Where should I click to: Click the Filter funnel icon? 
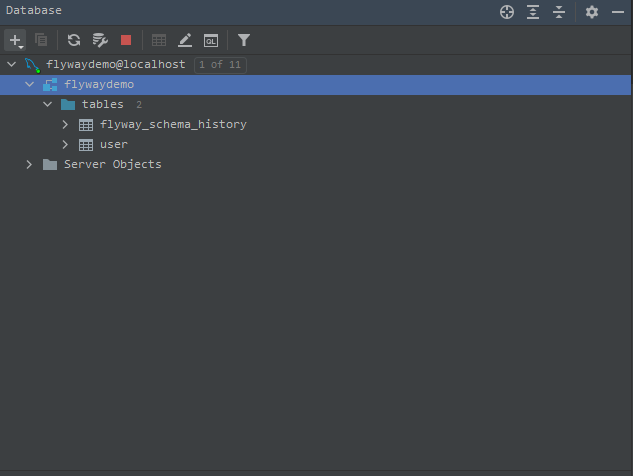tap(244, 40)
